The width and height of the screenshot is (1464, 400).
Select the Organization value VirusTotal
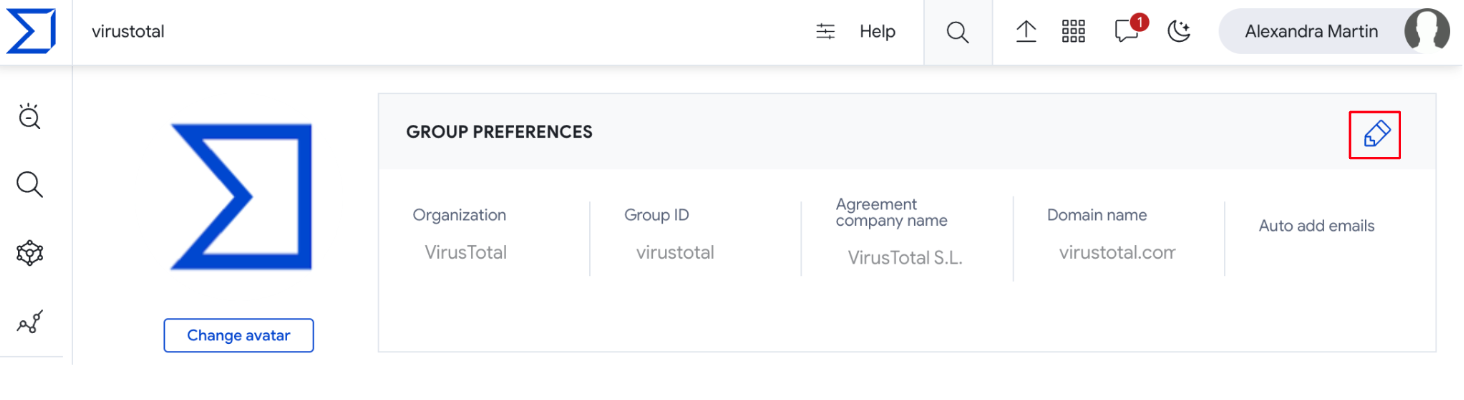[466, 253]
